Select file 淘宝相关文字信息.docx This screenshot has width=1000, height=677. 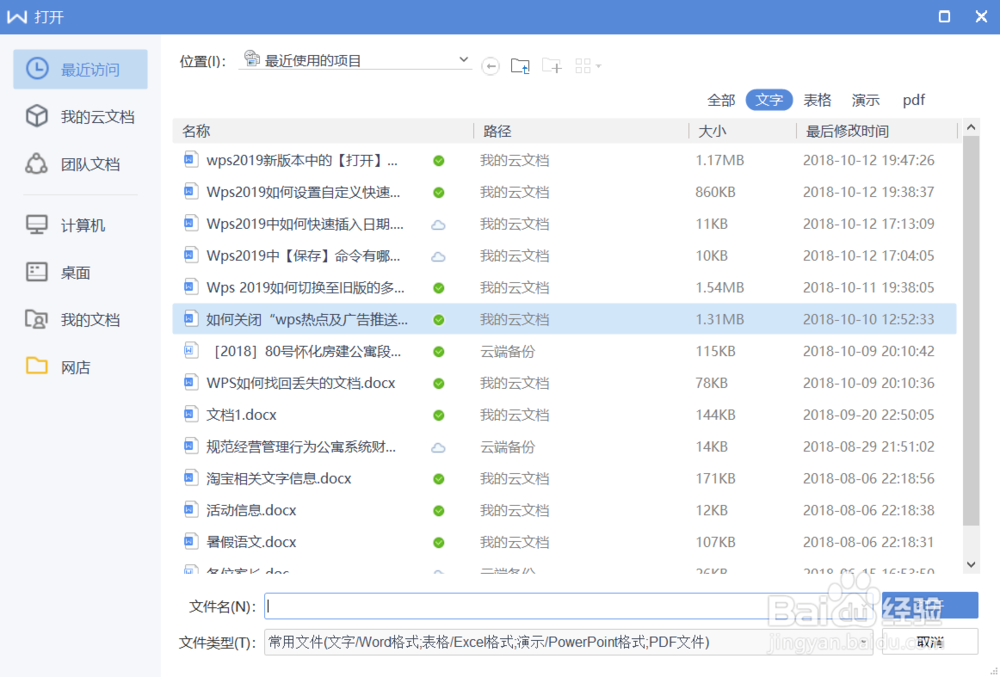[x=564, y=479]
